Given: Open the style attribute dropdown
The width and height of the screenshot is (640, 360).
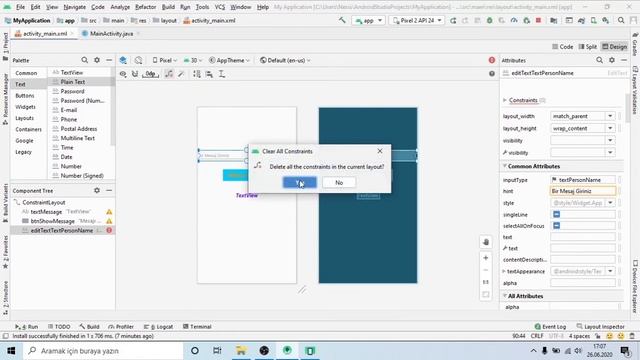Looking at the screenshot, I should click(610, 203).
